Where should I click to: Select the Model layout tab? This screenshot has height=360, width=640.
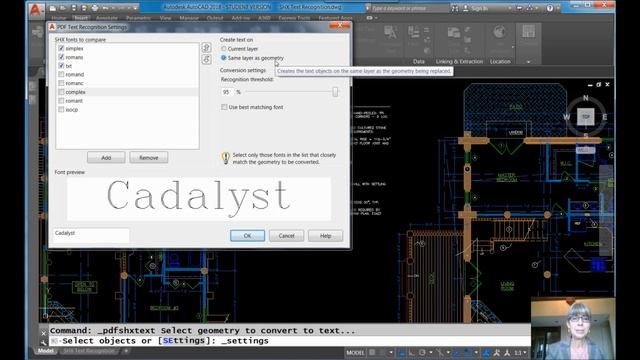click(46, 351)
